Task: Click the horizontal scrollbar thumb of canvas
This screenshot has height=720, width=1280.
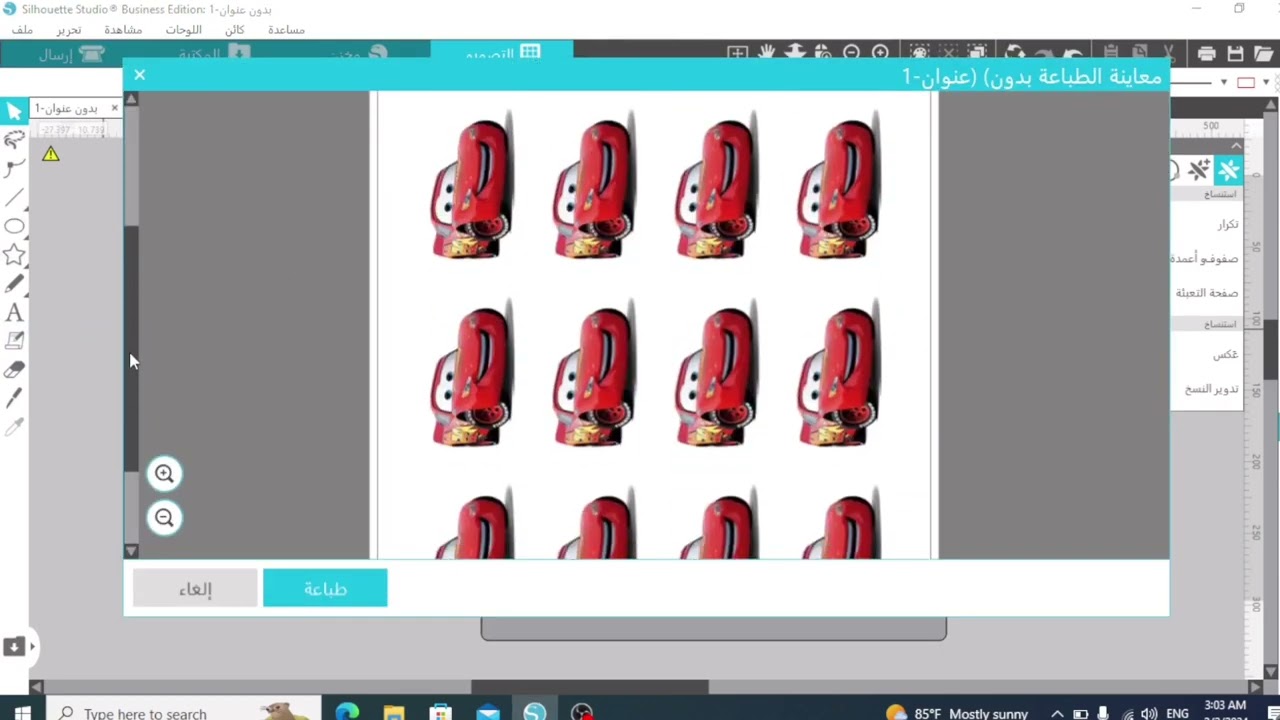Action: click(590, 687)
